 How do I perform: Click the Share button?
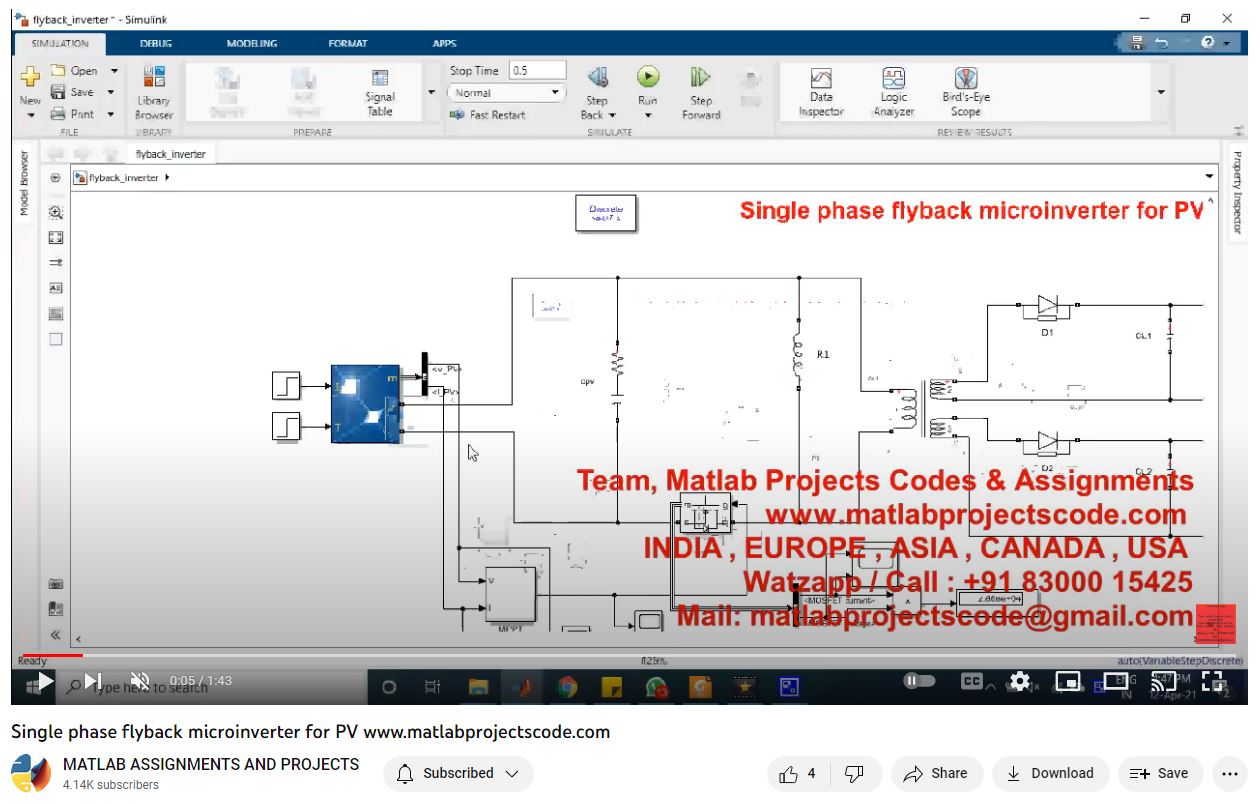point(935,773)
